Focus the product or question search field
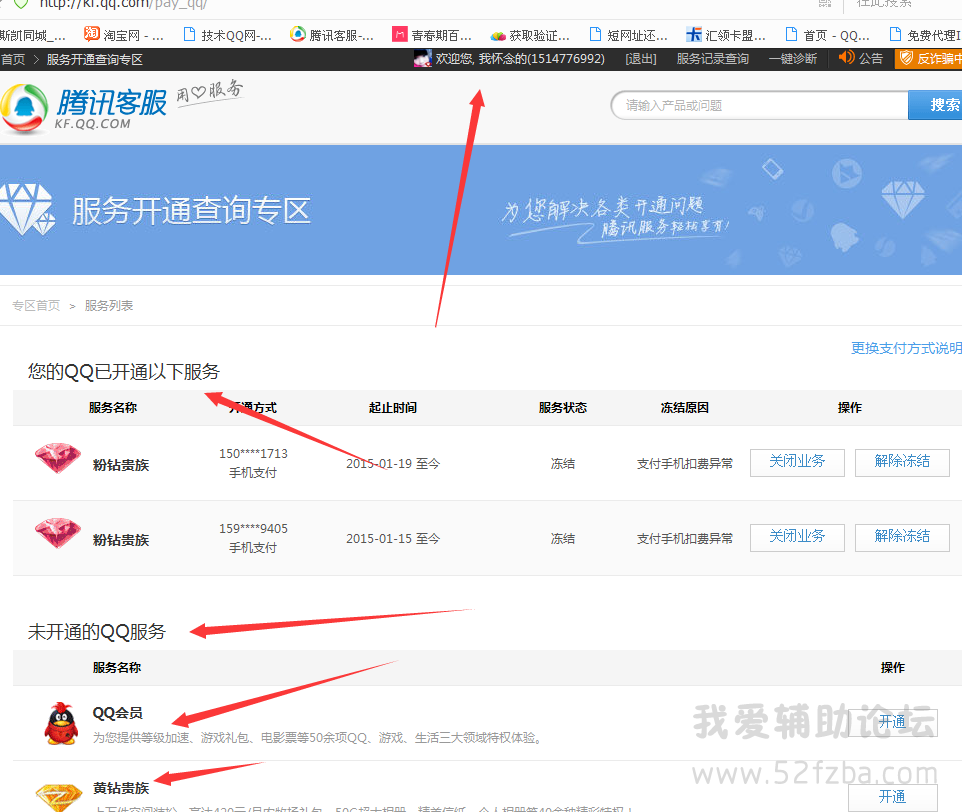 [760, 105]
